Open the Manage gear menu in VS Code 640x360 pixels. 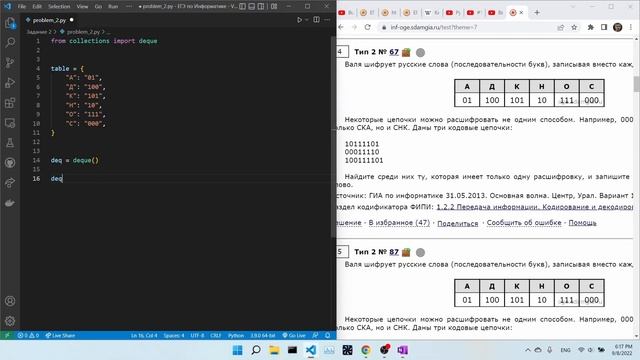[10, 321]
